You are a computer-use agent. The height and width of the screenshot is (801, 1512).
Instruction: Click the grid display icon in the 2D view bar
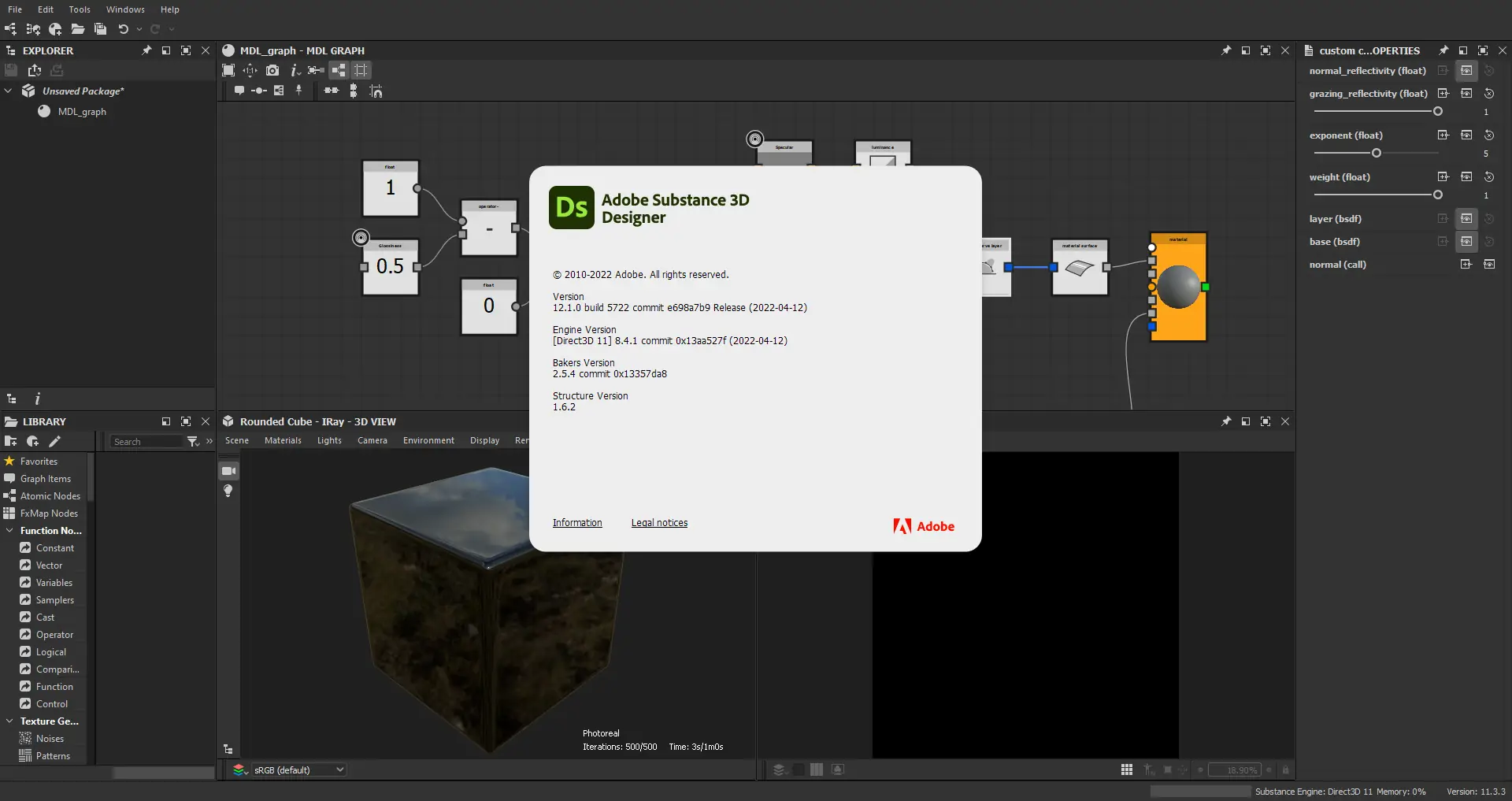(1127, 769)
